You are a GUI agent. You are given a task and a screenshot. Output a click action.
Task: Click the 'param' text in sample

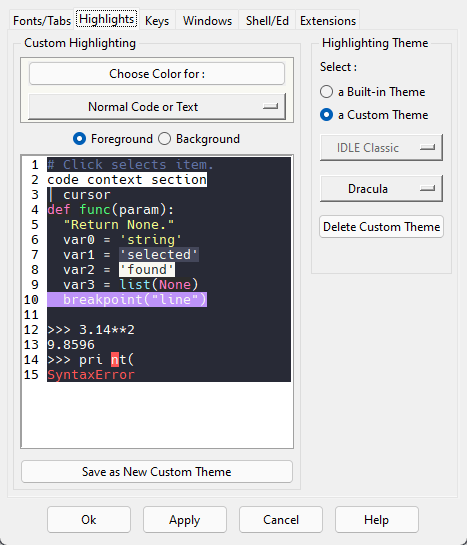tap(139, 210)
